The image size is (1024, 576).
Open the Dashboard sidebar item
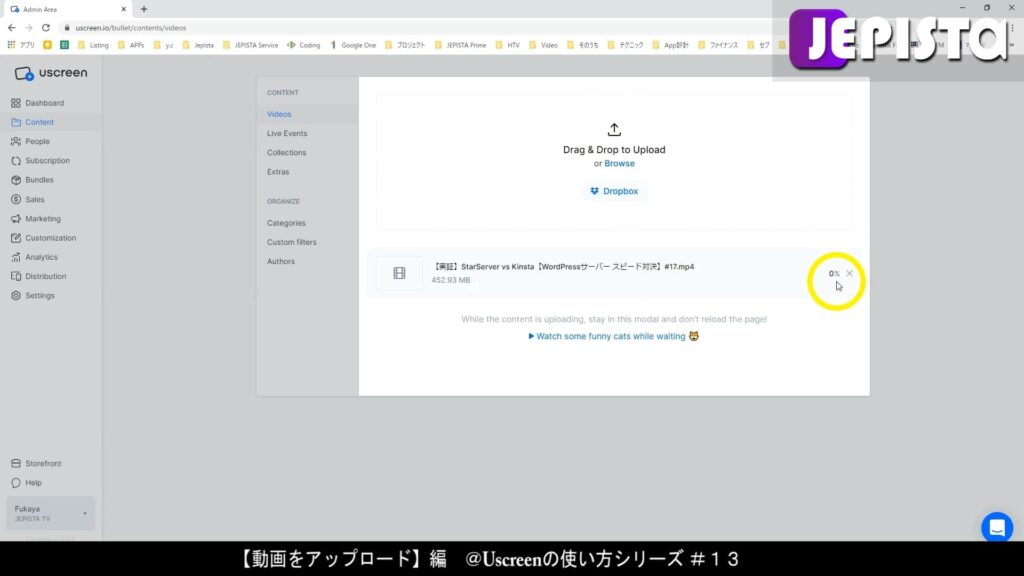[37, 103]
